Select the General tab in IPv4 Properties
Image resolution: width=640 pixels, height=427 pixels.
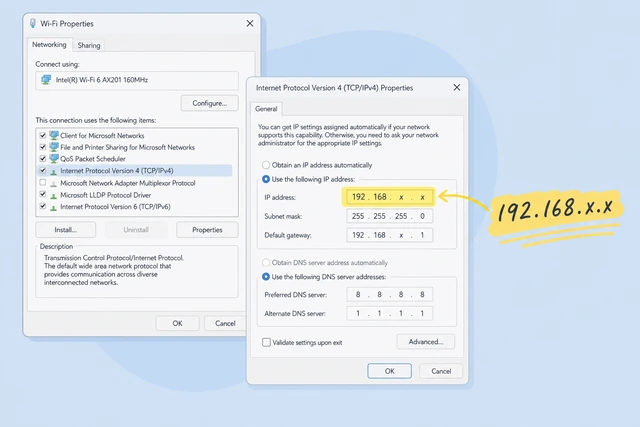point(266,109)
